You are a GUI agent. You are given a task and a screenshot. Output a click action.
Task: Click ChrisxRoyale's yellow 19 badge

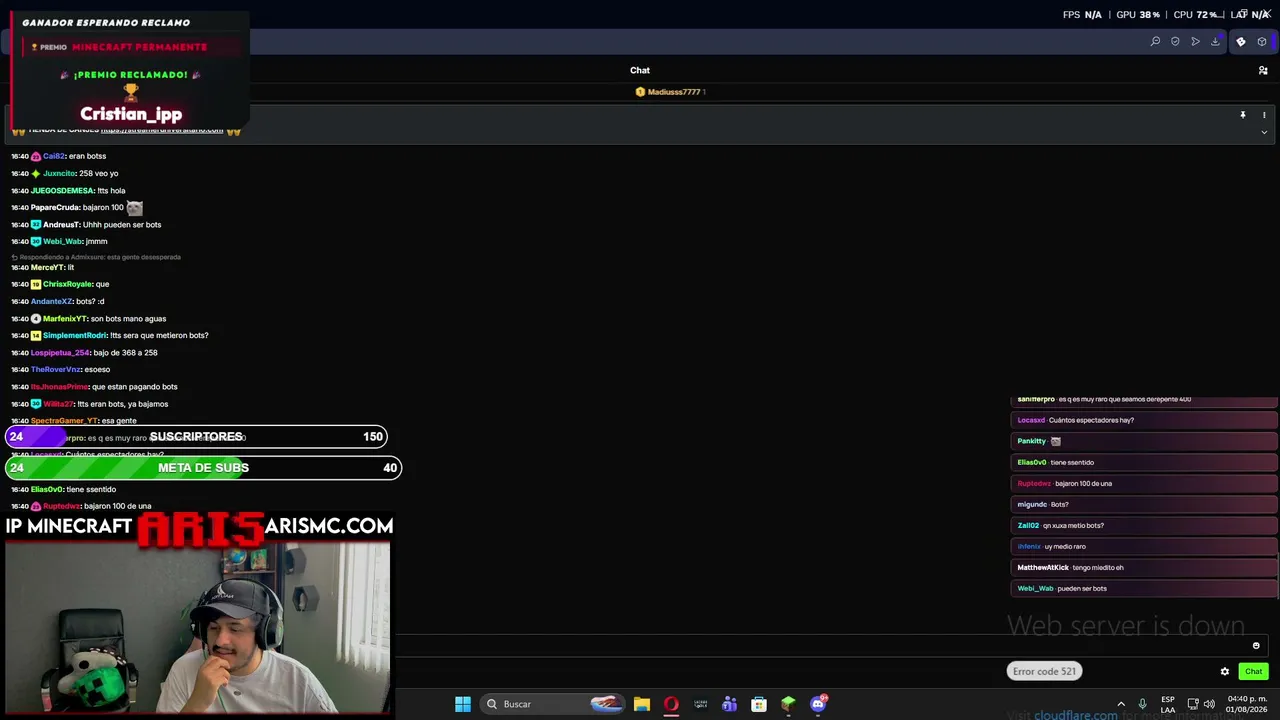pos(36,284)
